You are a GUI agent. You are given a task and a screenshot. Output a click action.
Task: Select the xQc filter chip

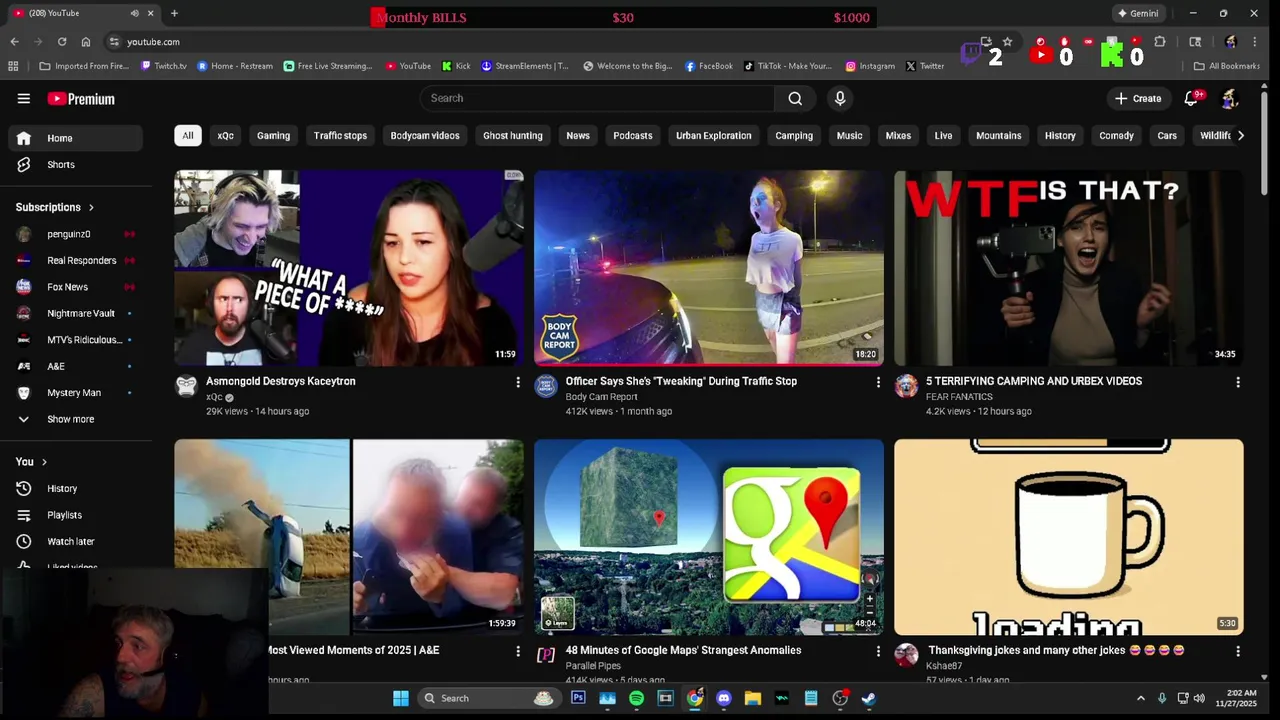click(x=225, y=136)
